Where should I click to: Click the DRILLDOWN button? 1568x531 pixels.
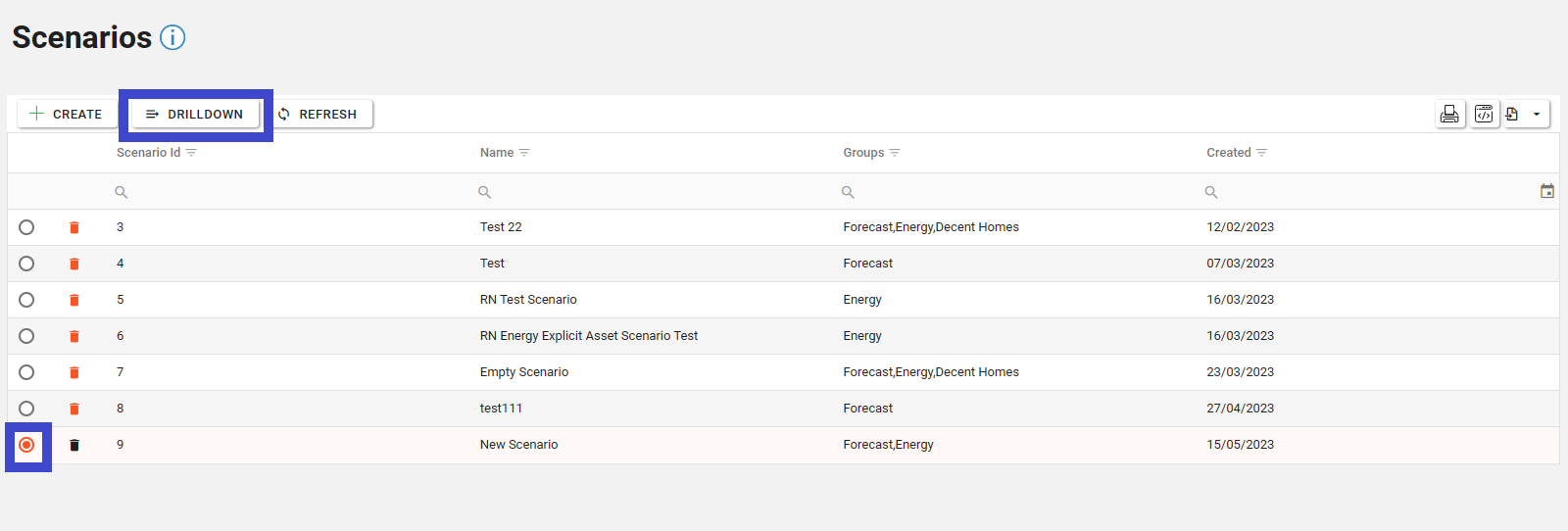click(x=195, y=114)
